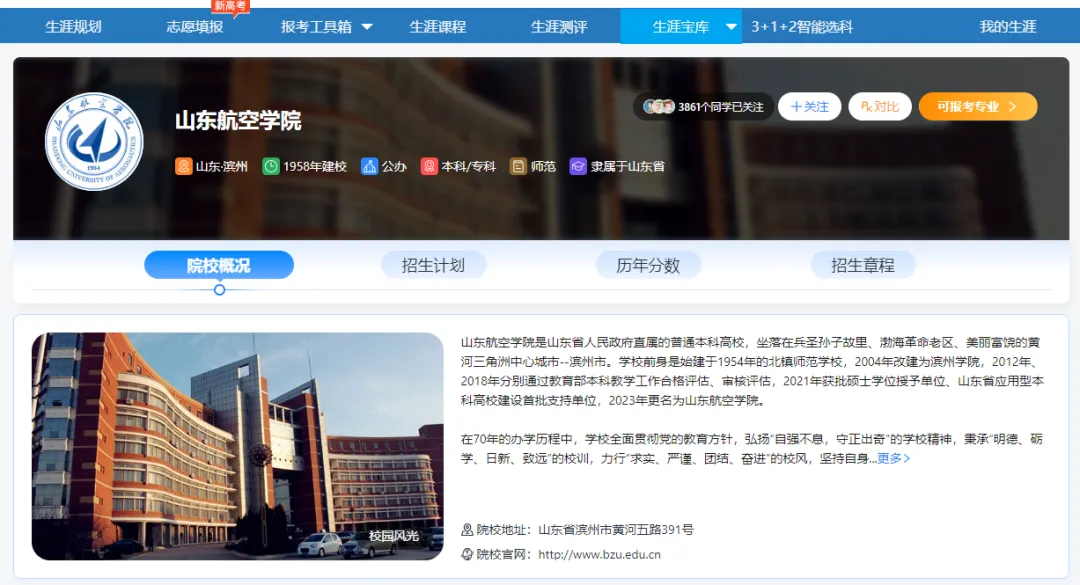Click the 更多 link to expand description

click(893, 458)
